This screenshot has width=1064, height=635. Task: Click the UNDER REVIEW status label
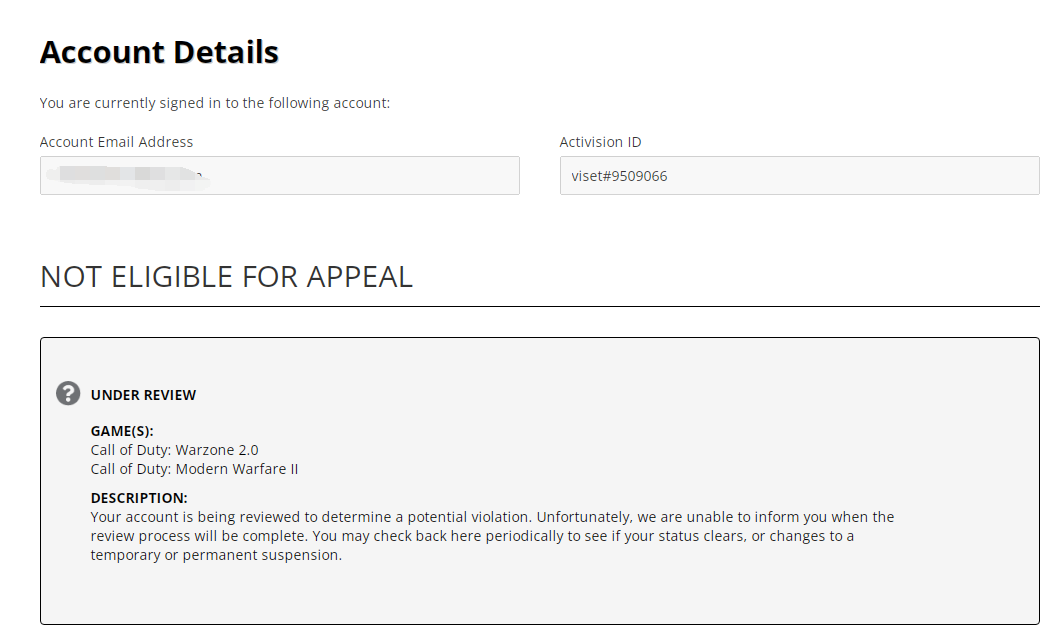pyautogui.click(x=143, y=395)
